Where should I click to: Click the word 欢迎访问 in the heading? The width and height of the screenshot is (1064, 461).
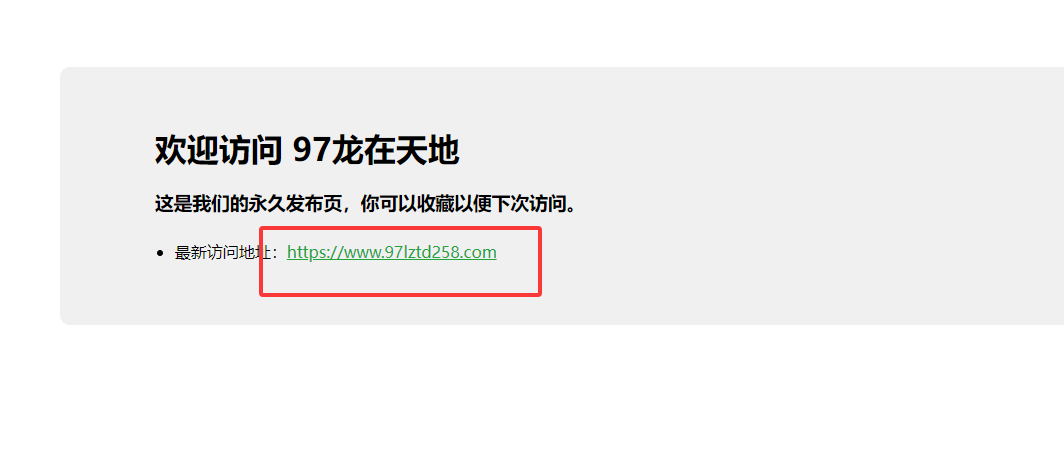coord(218,150)
